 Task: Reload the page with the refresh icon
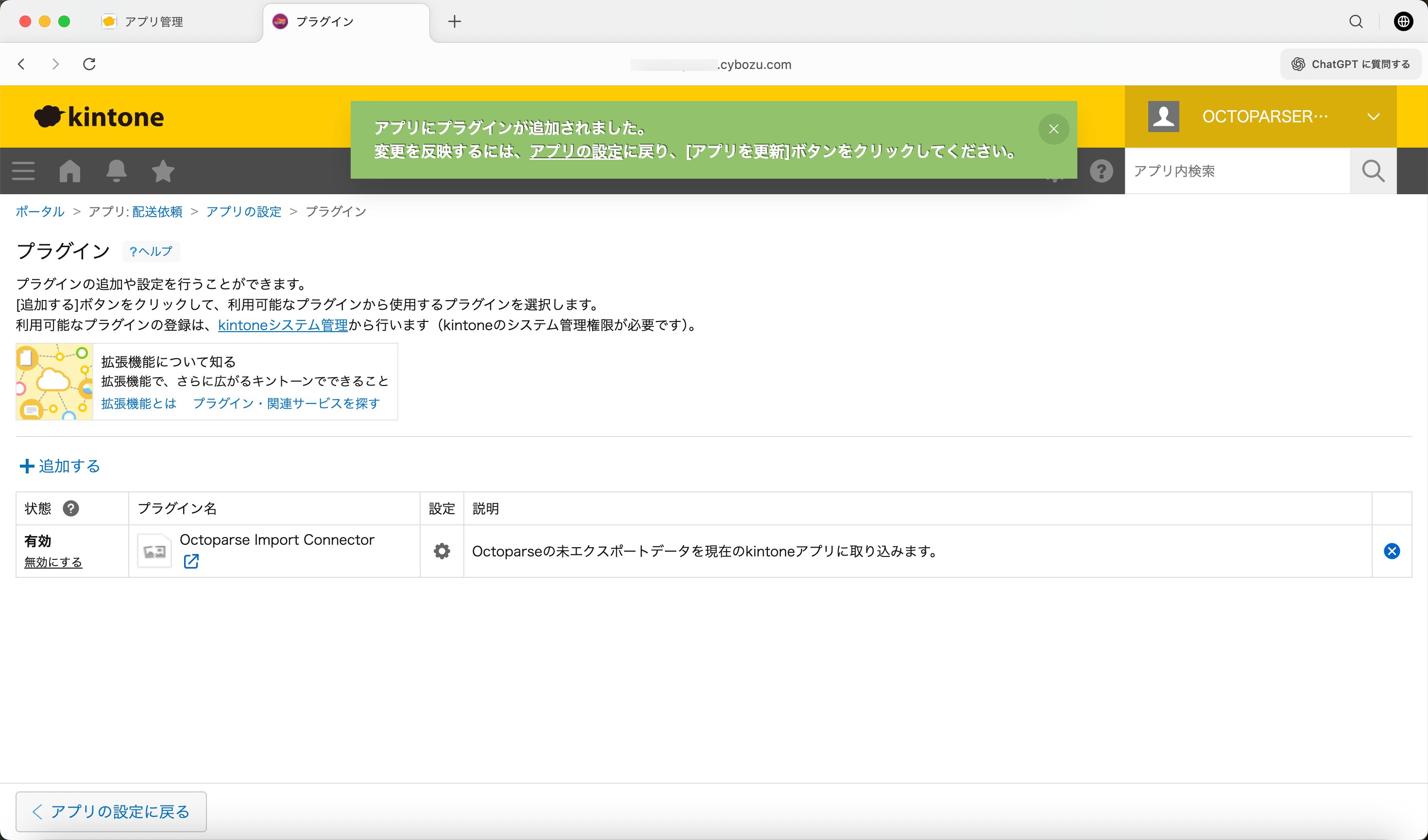pyautogui.click(x=89, y=64)
